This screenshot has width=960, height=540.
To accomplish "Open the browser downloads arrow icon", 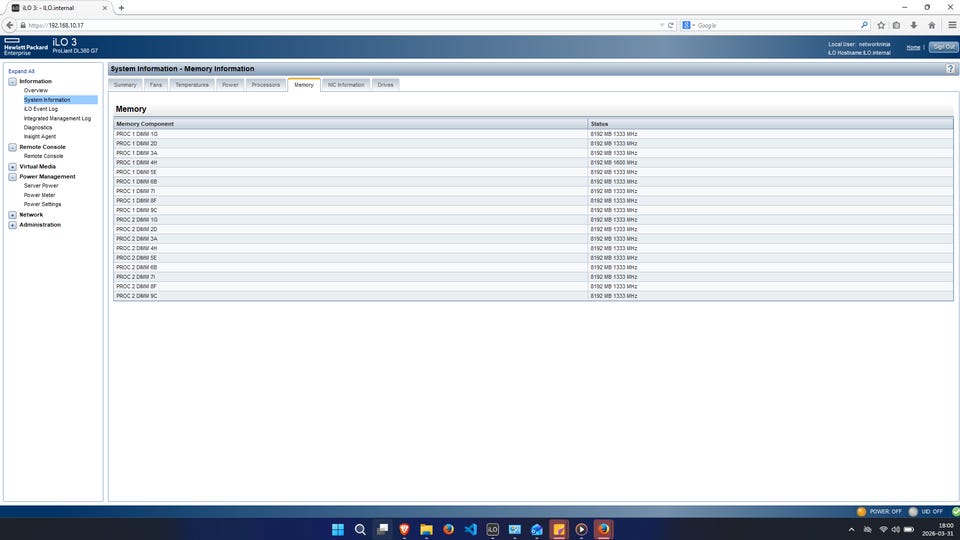I will click(913, 25).
